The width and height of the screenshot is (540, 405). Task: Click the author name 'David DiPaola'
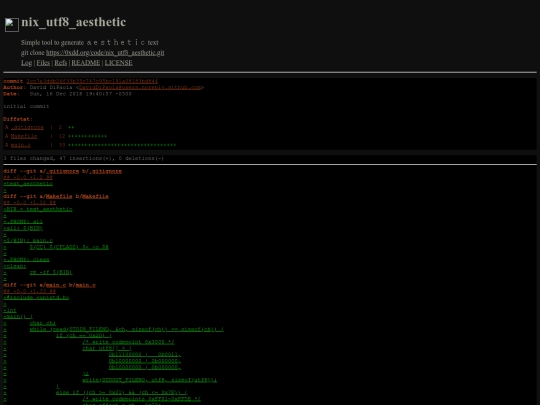point(51,87)
